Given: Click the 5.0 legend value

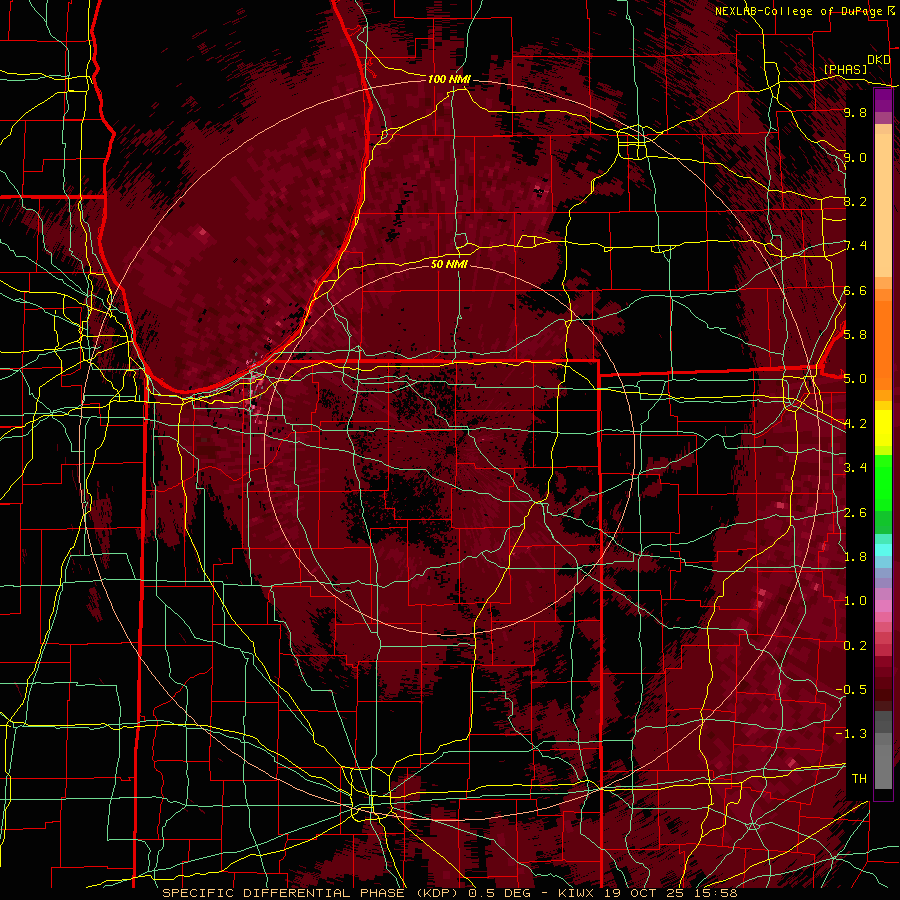Looking at the screenshot, I should click(x=855, y=379).
